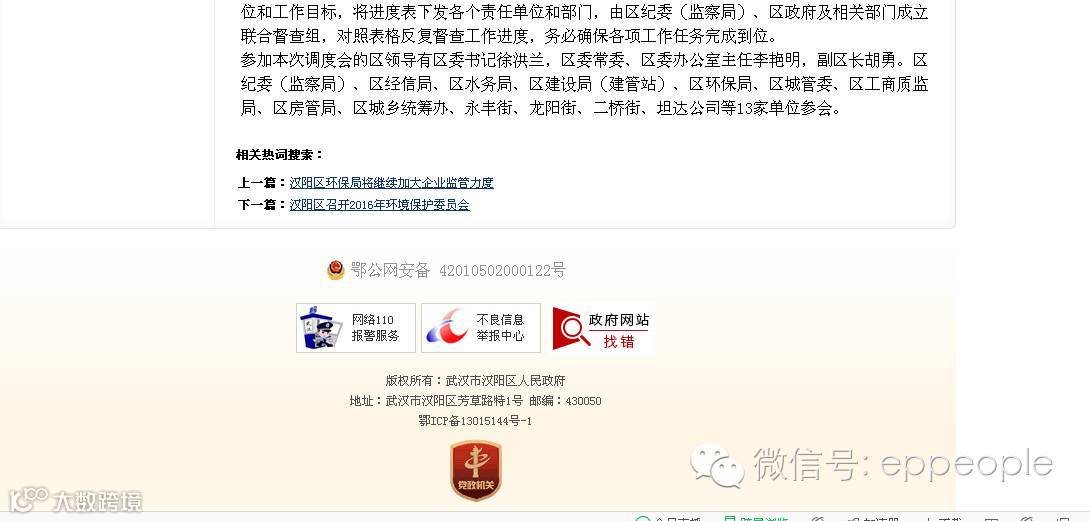Open previous article 汉阳区环保局将继续加大企业监管力度
1090x521 pixels.
(x=391, y=183)
